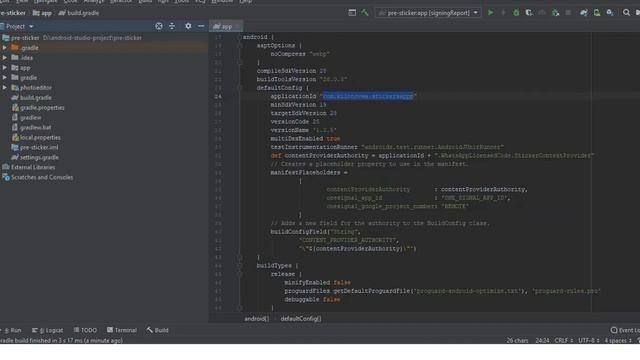Open SDK Manager from toolbar
This screenshot has width=640, height=360.
610,13
